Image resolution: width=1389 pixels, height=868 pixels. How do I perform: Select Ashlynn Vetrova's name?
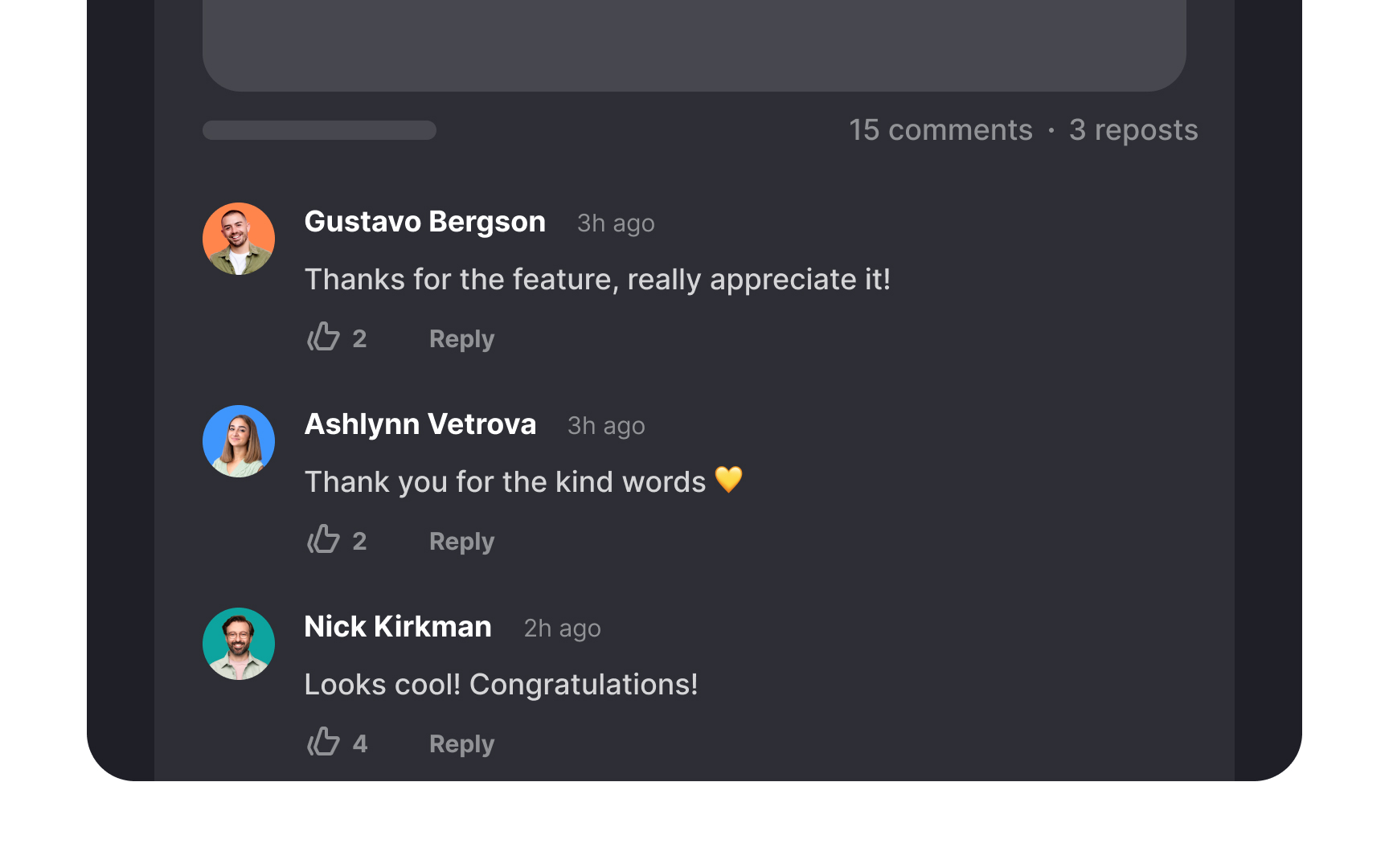[x=420, y=424]
